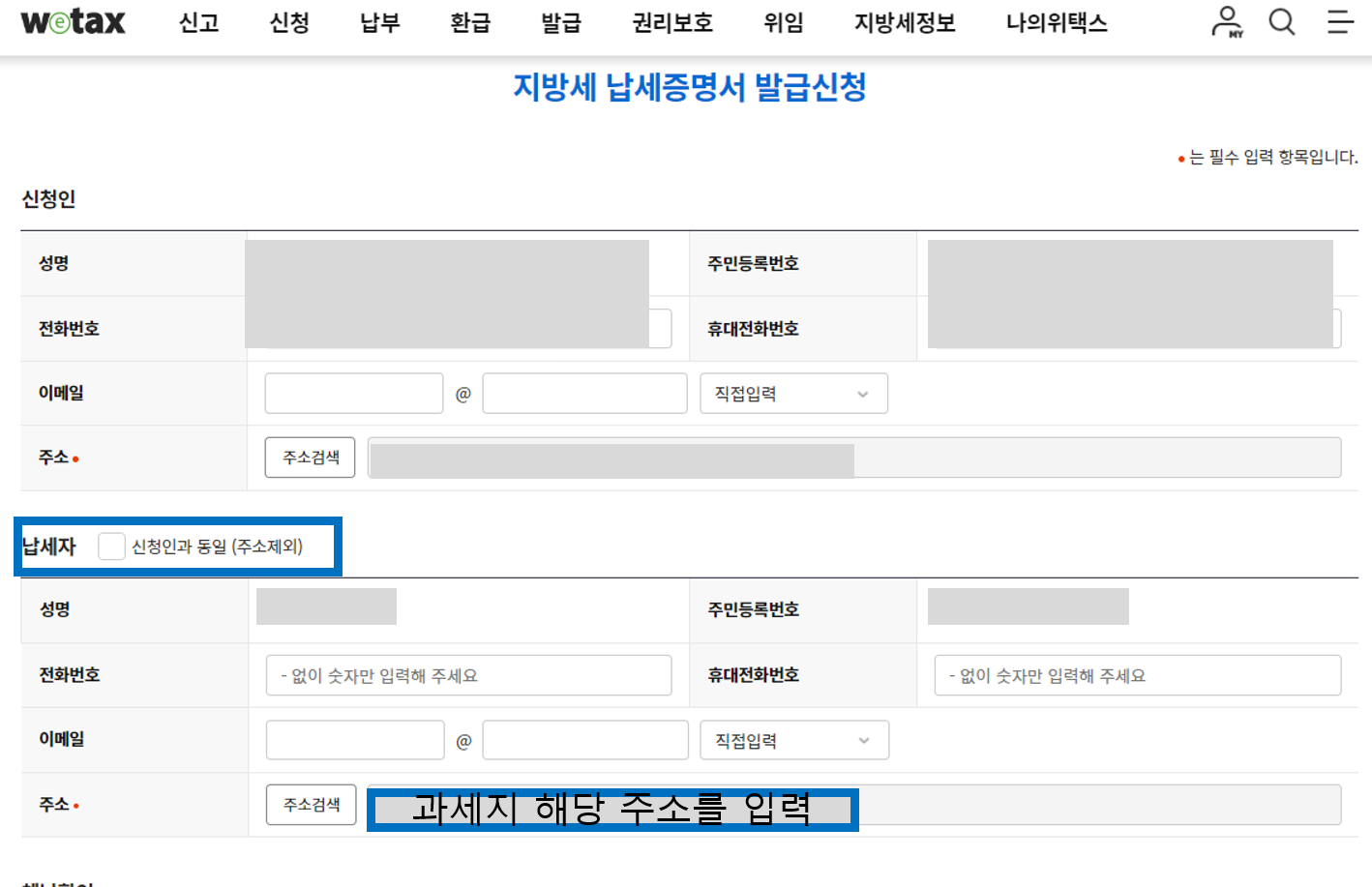Open the 직접입력 email domain dropdown for 납세자

[793, 740]
